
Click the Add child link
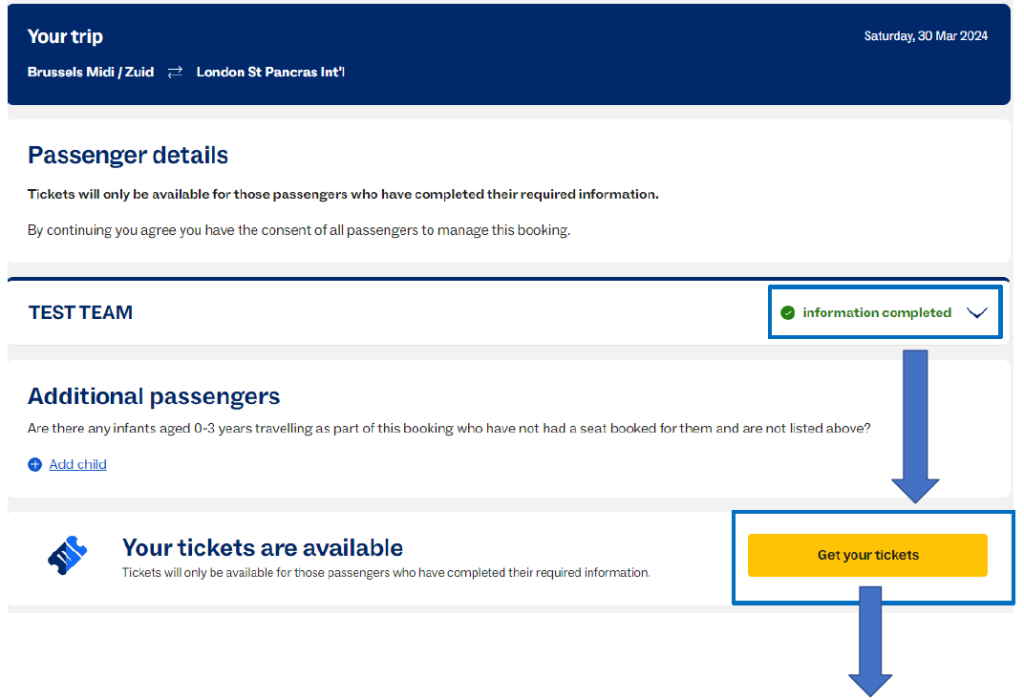(78, 464)
